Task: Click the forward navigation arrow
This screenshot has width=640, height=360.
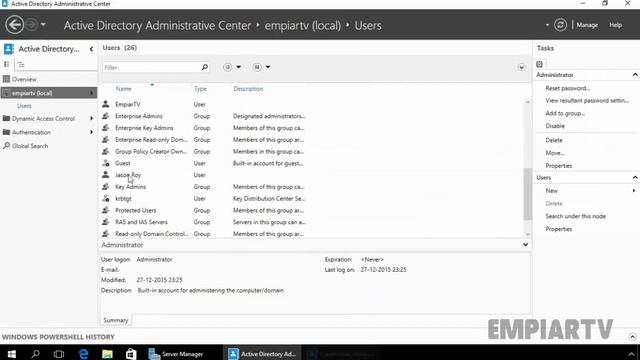Action: (x=31, y=25)
